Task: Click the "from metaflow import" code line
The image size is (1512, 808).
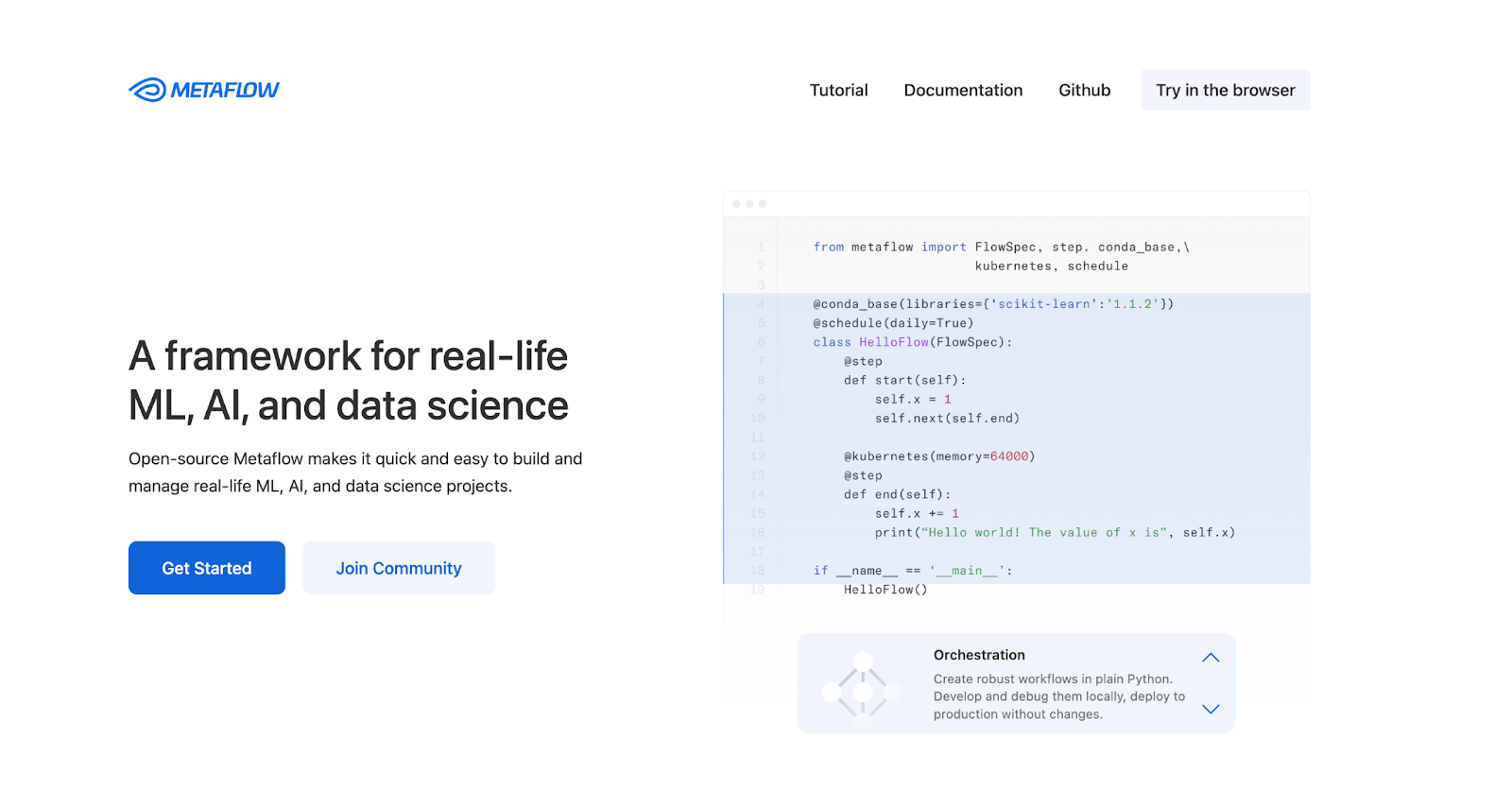Action: pos(1002,247)
